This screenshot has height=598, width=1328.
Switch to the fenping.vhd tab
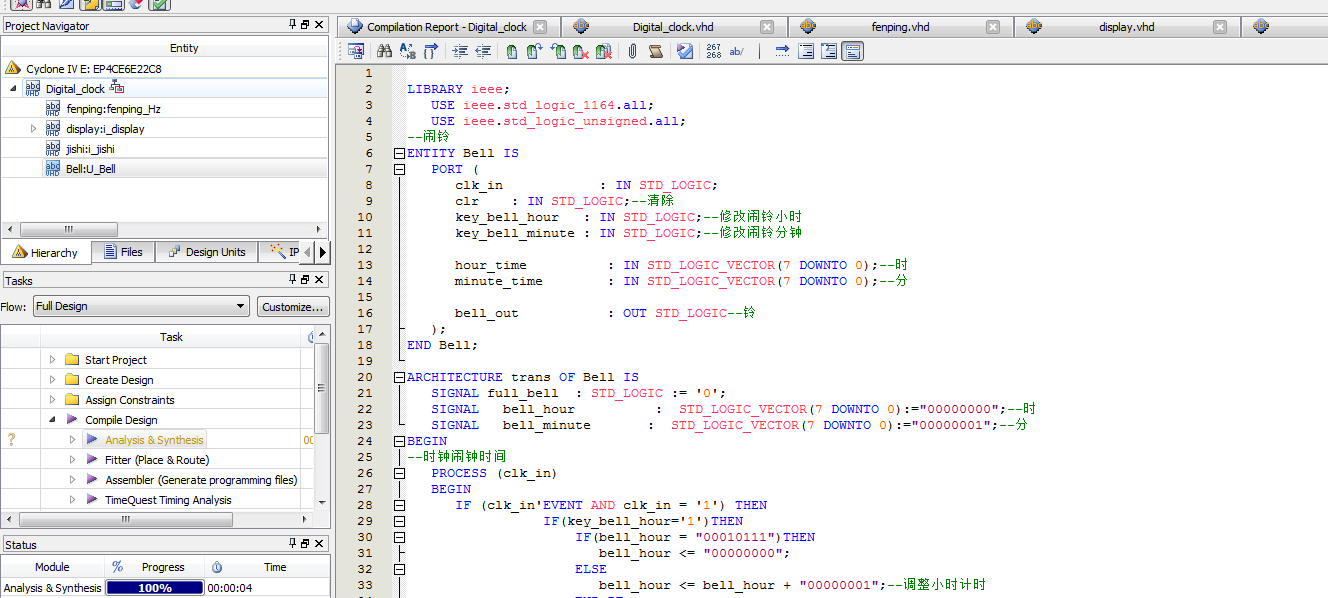(901, 27)
